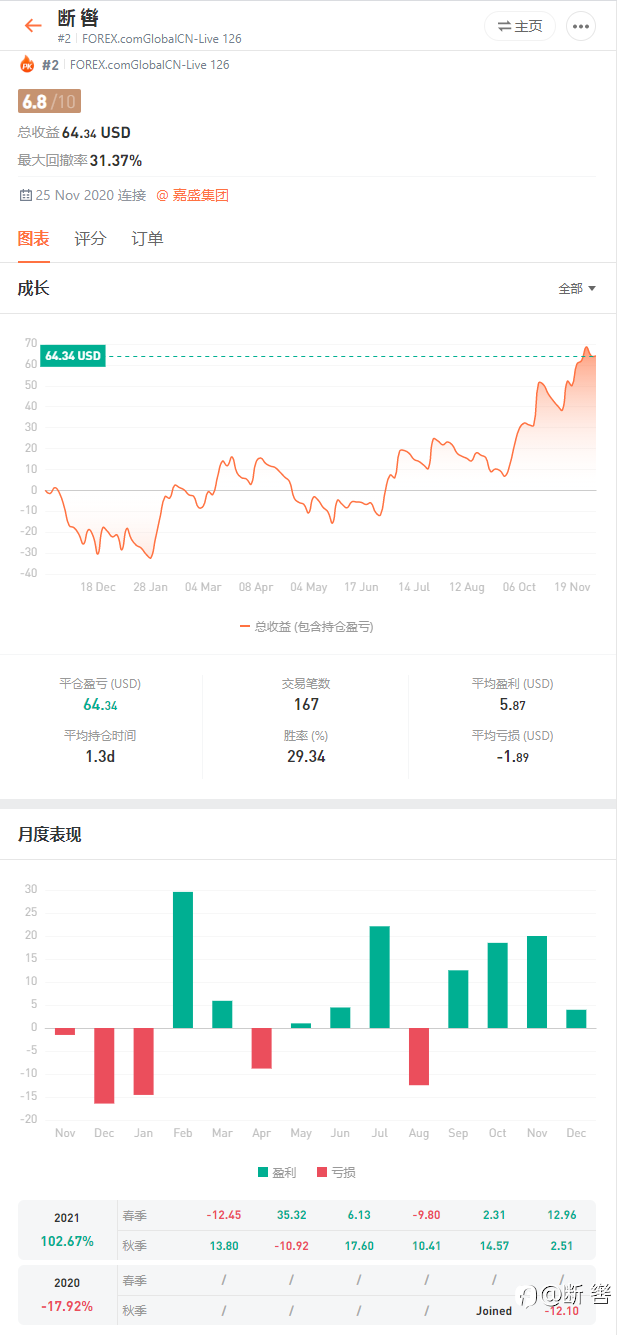Go back using the orange arrow
Image resolution: width=617 pixels, height=1335 pixels.
click(33, 26)
